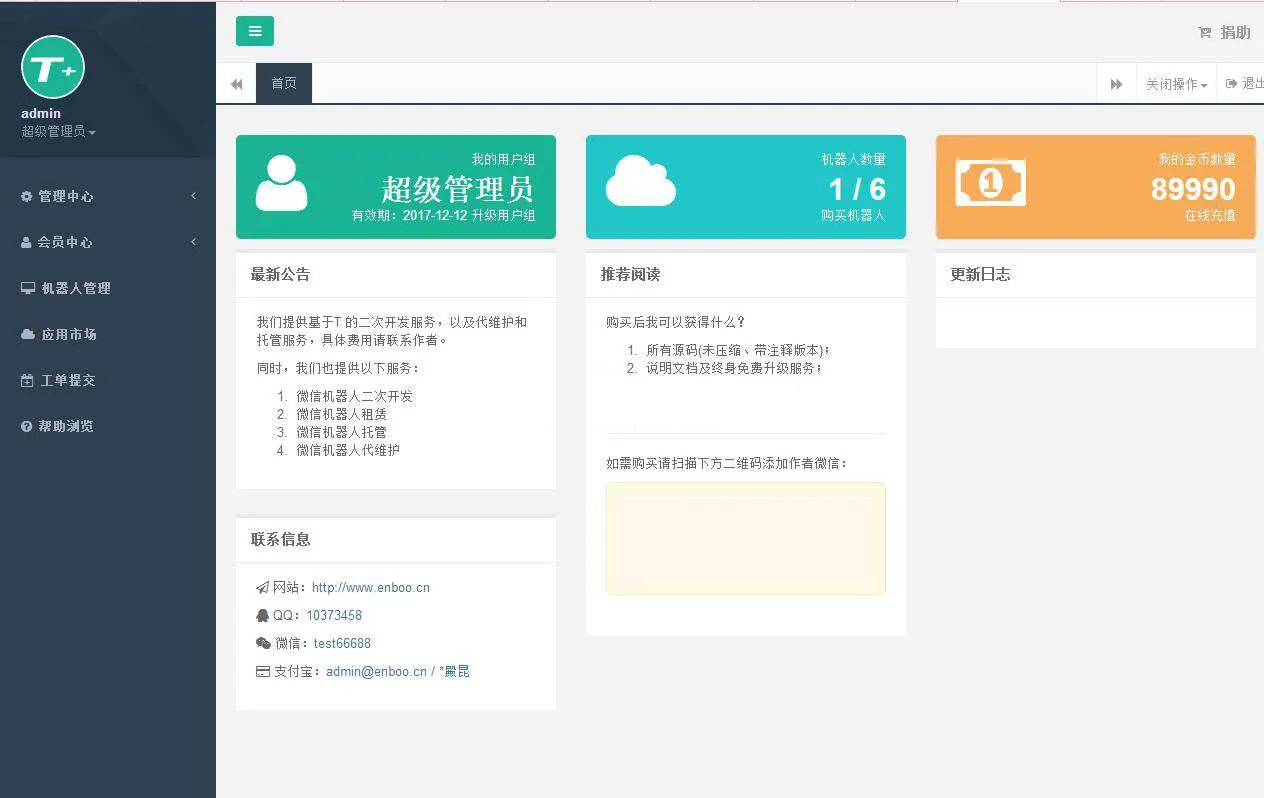
Task: Click the 购买机器人 link
Action: pos(853,215)
